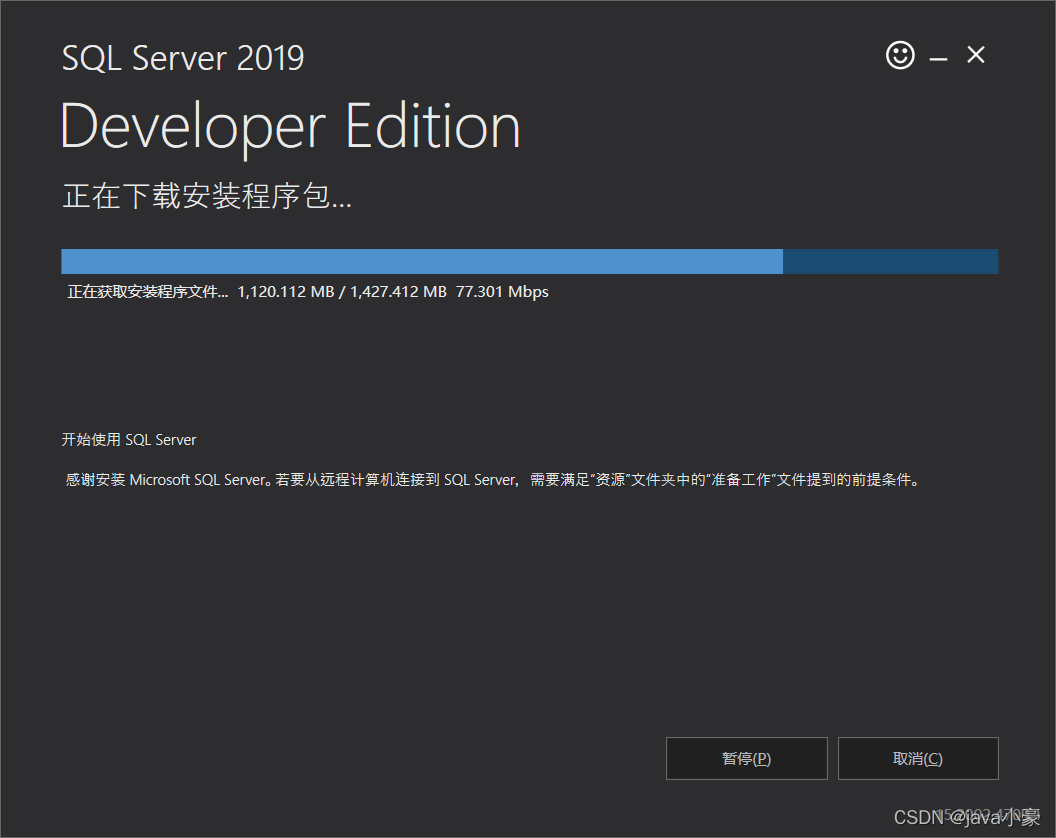
Task: Click the 1,427.412 MB total size text
Action: point(398,292)
